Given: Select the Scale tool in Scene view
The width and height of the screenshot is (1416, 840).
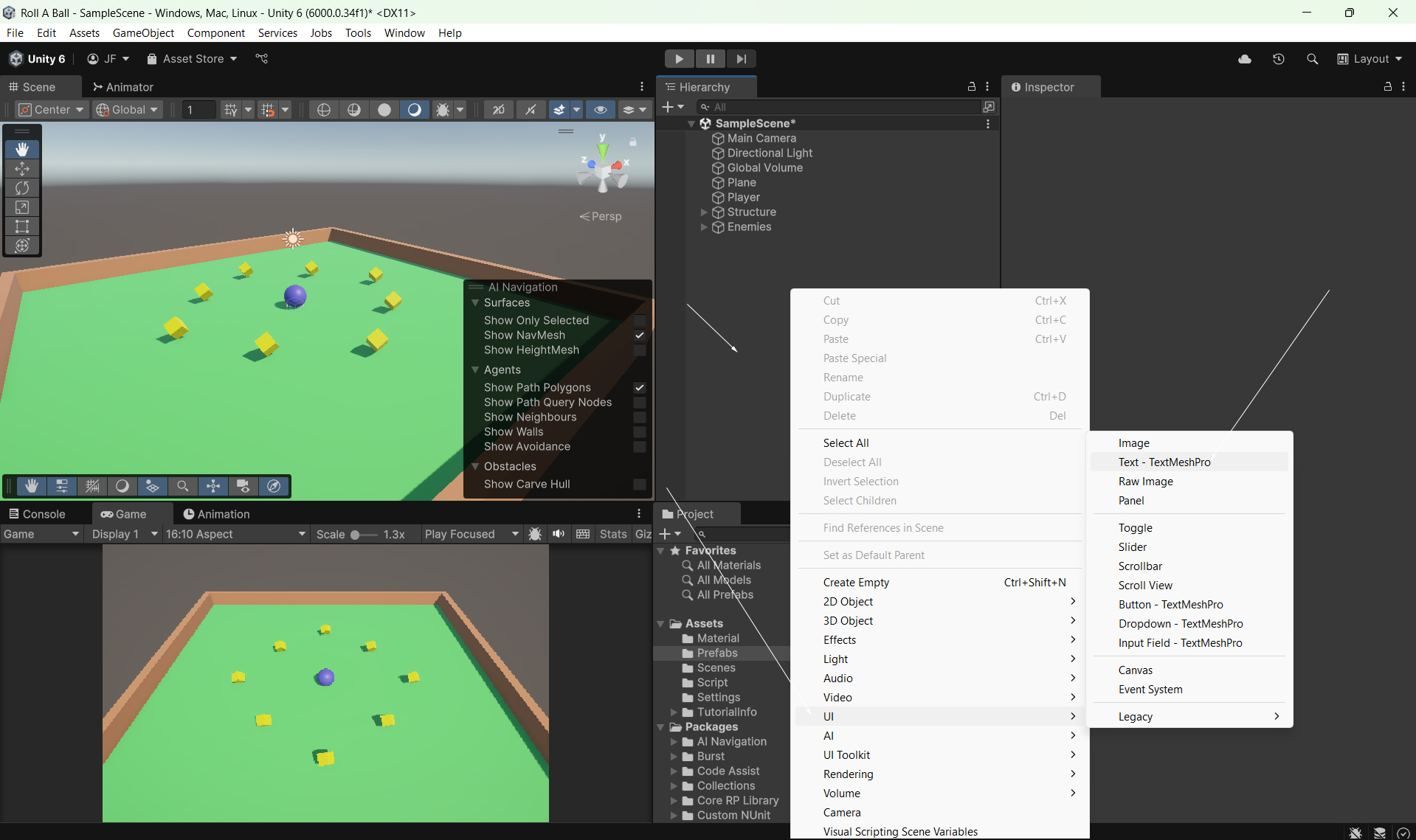Looking at the screenshot, I should (x=22, y=207).
